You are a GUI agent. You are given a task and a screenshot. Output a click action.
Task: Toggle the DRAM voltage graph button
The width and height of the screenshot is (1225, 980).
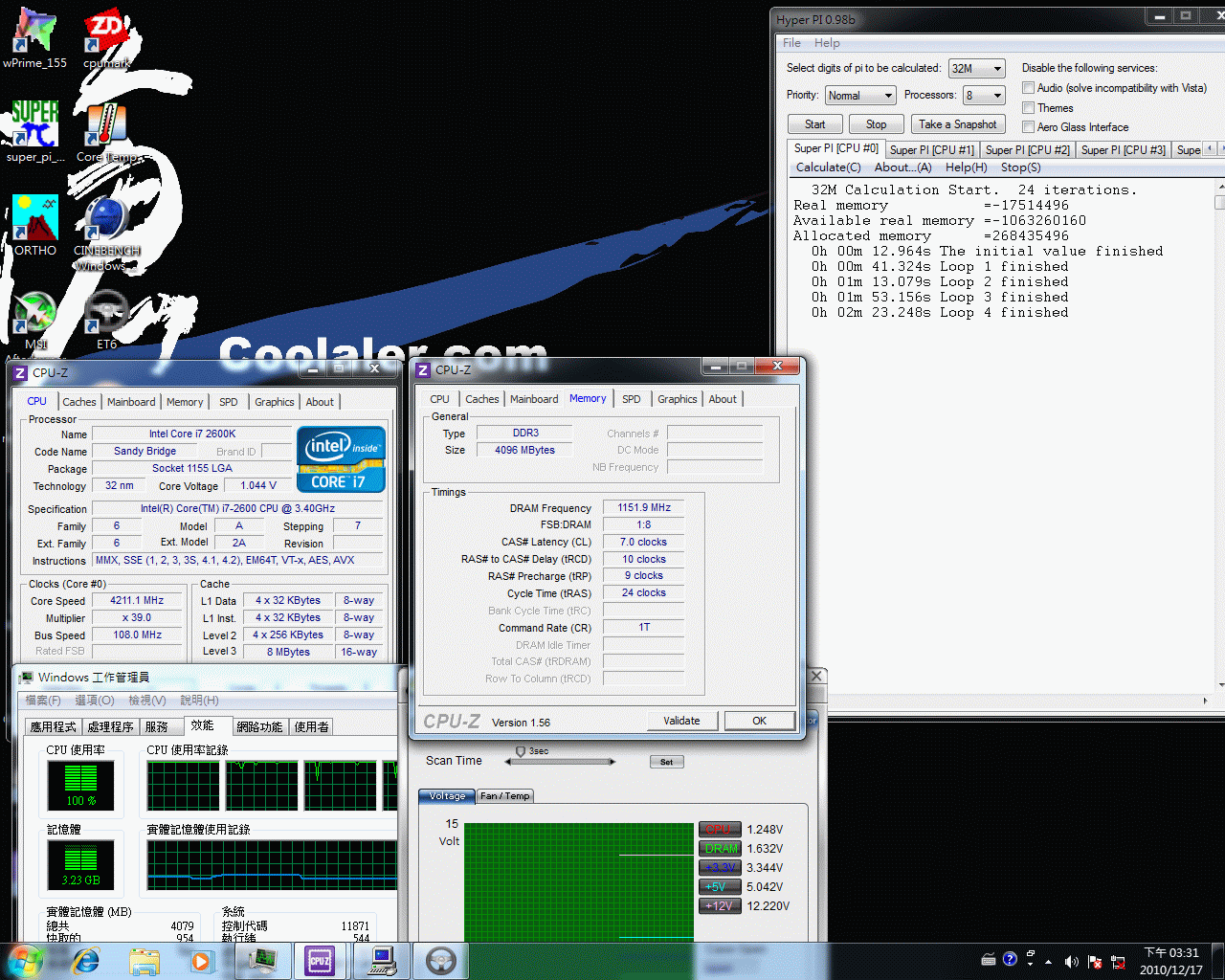(720, 849)
